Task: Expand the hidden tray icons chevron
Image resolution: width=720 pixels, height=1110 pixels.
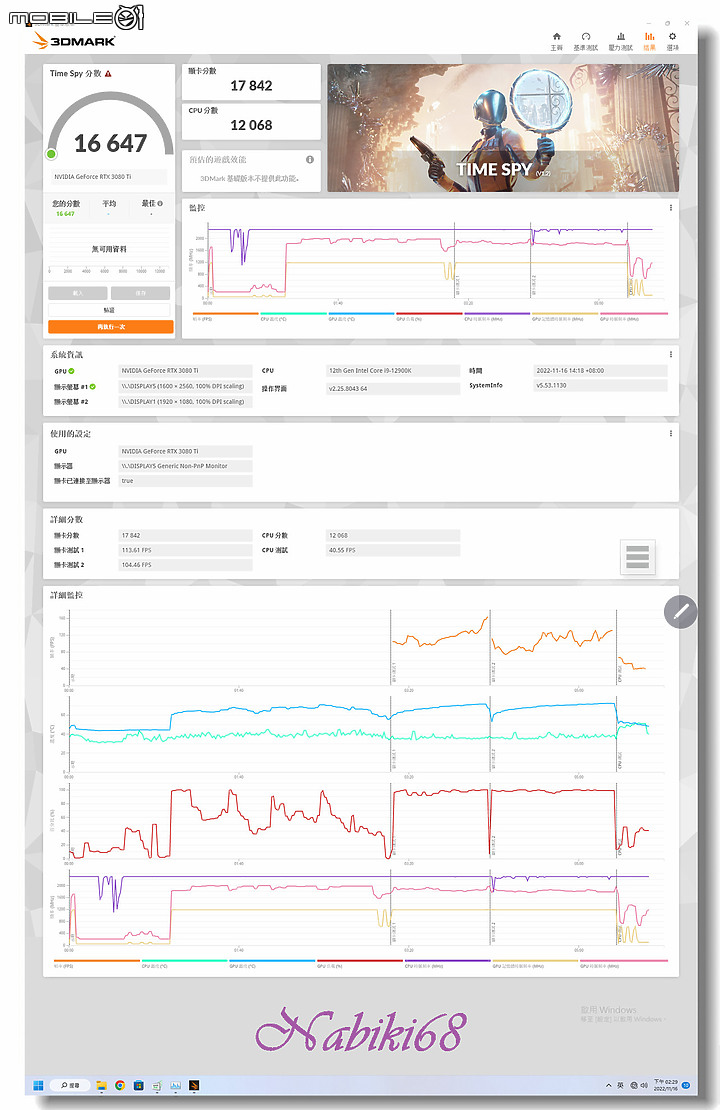Action: click(608, 1085)
